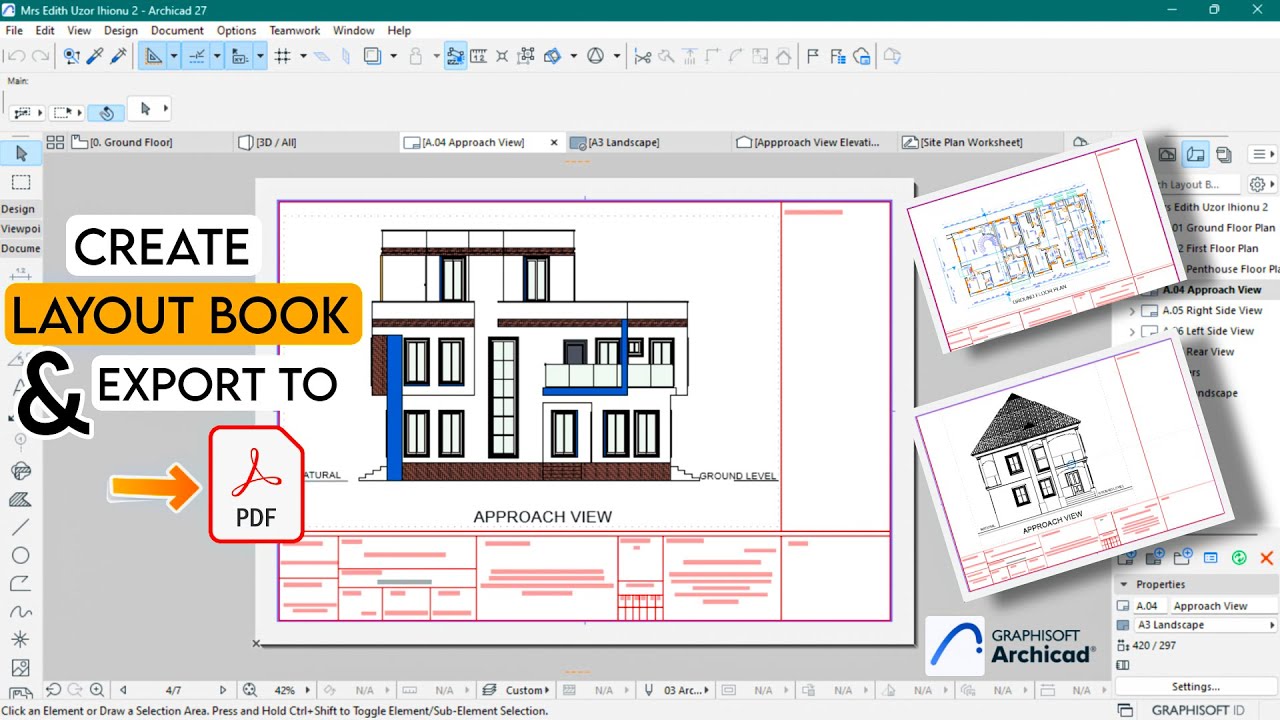Click the red X delete icon in Navigator
Screen dimensions: 1280x720
coord(1266,558)
